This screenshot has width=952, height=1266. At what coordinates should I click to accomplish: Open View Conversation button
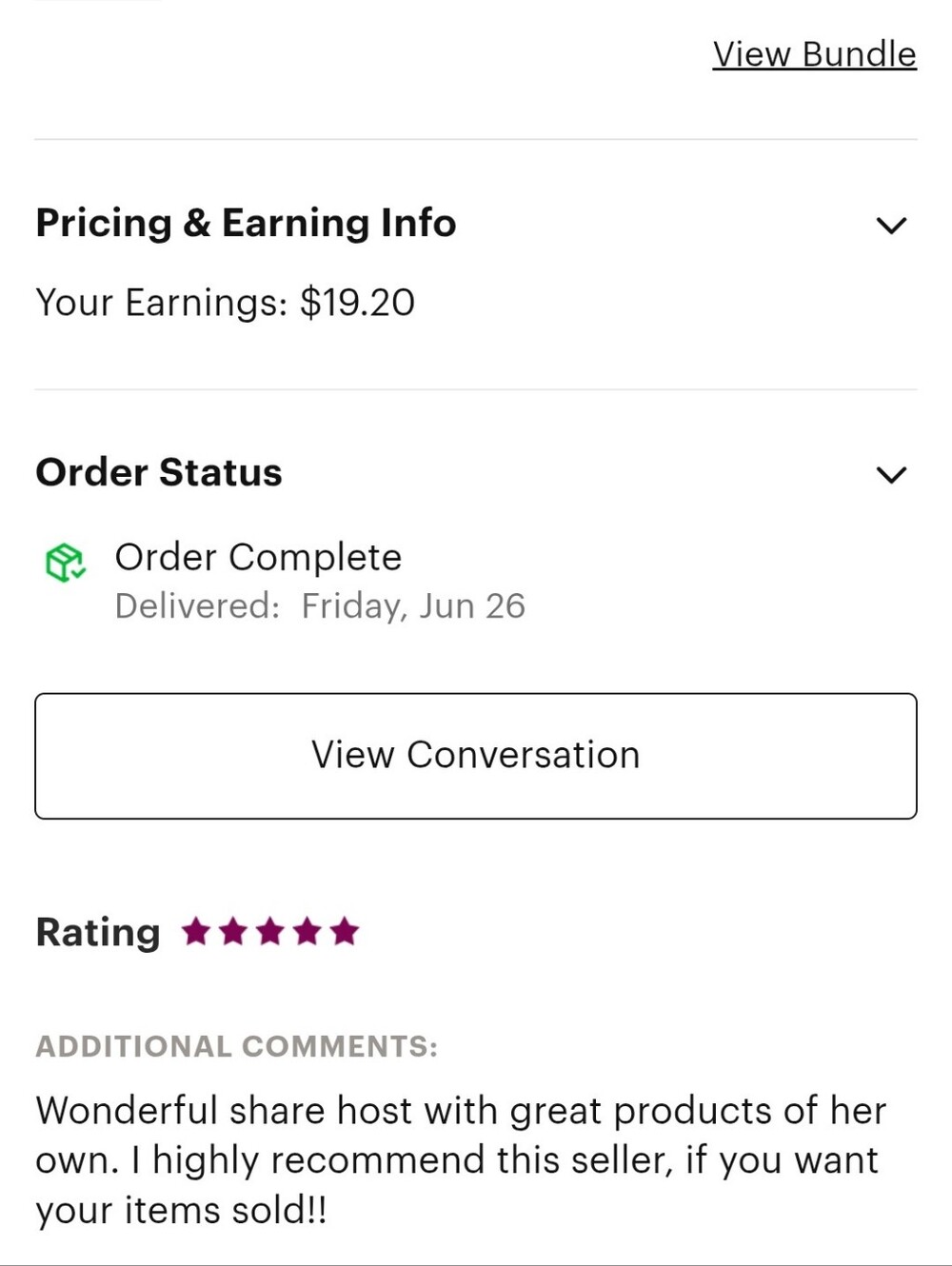pyautogui.click(x=476, y=756)
